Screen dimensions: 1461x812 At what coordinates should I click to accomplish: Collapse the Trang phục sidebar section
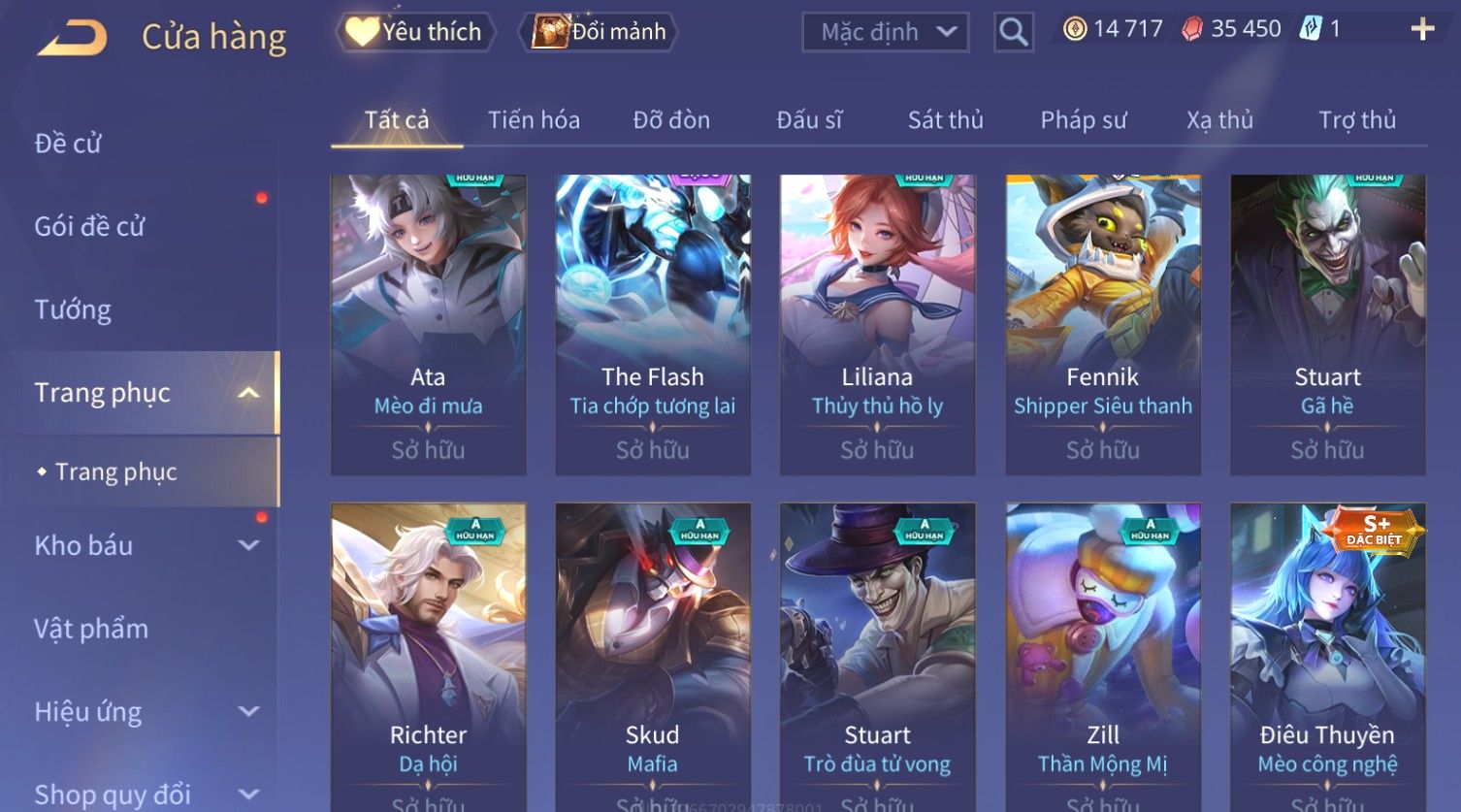(x=248, y=393)
